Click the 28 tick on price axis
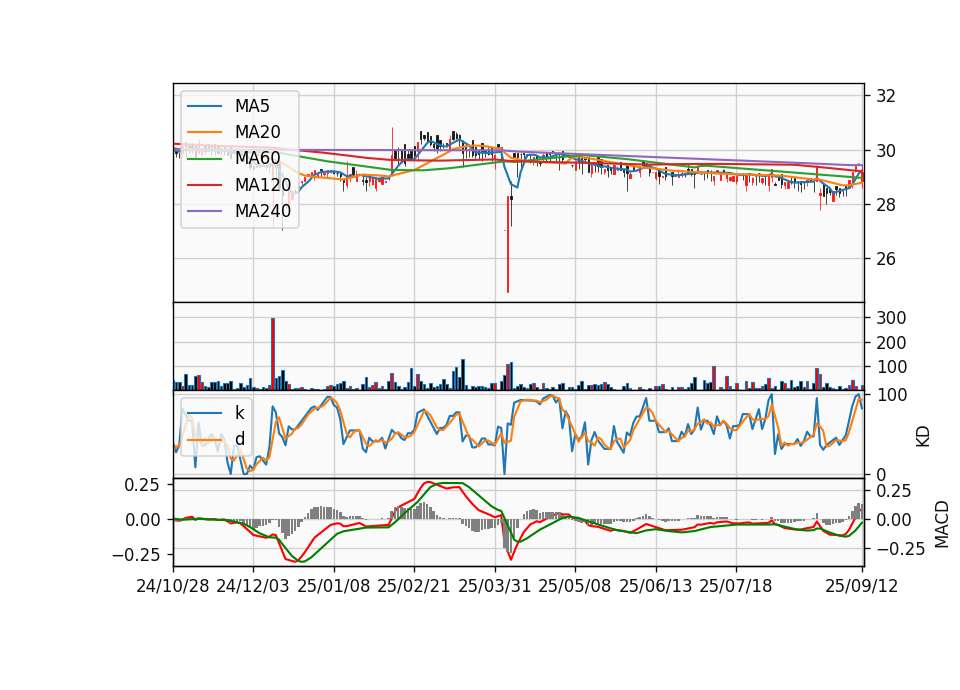The width and height of the screenshot is (960, 690). [886, 205]
